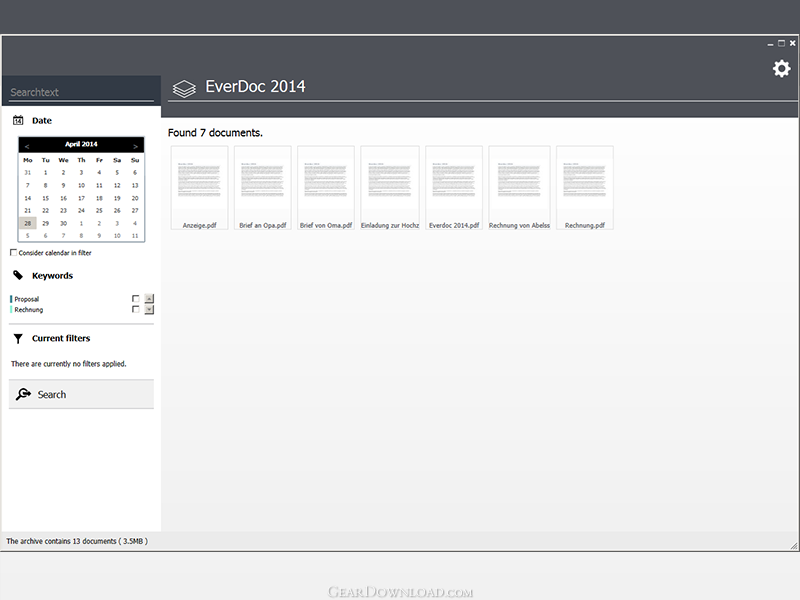Open the Anzeige.pdf document thumbnail
This screenshot has width=800, height=600.
click(x=199, y=188)
